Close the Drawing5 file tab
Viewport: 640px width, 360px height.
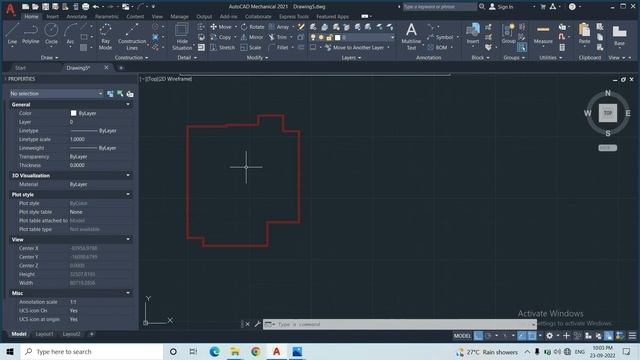coord(106,67)
